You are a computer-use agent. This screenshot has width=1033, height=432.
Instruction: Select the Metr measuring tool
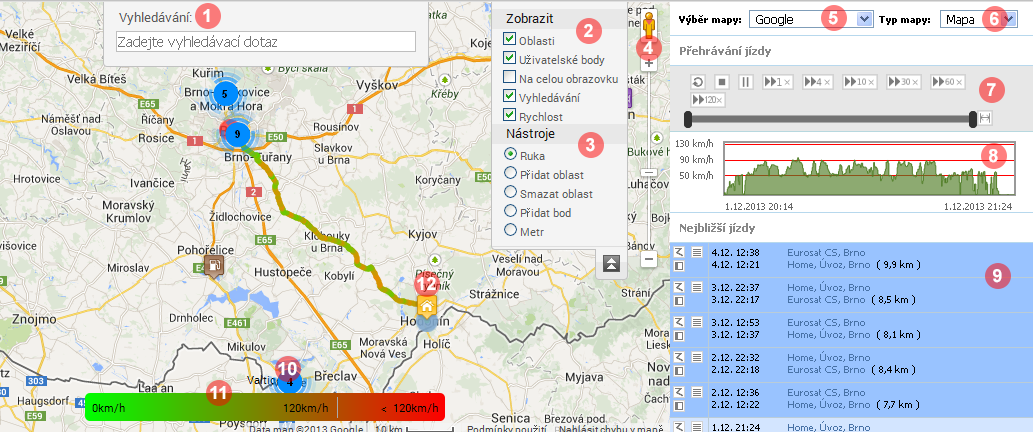pyautogui.click(x=510, y=230)
